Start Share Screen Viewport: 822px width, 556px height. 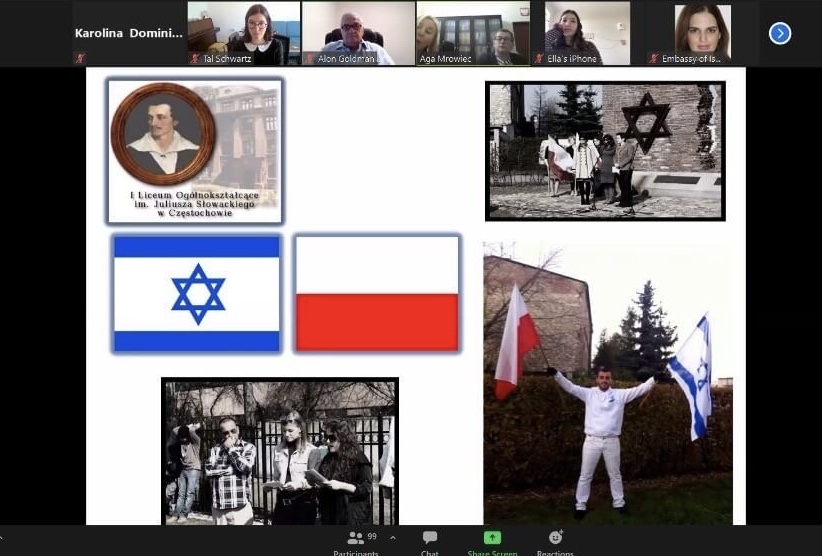coord(492,542)
